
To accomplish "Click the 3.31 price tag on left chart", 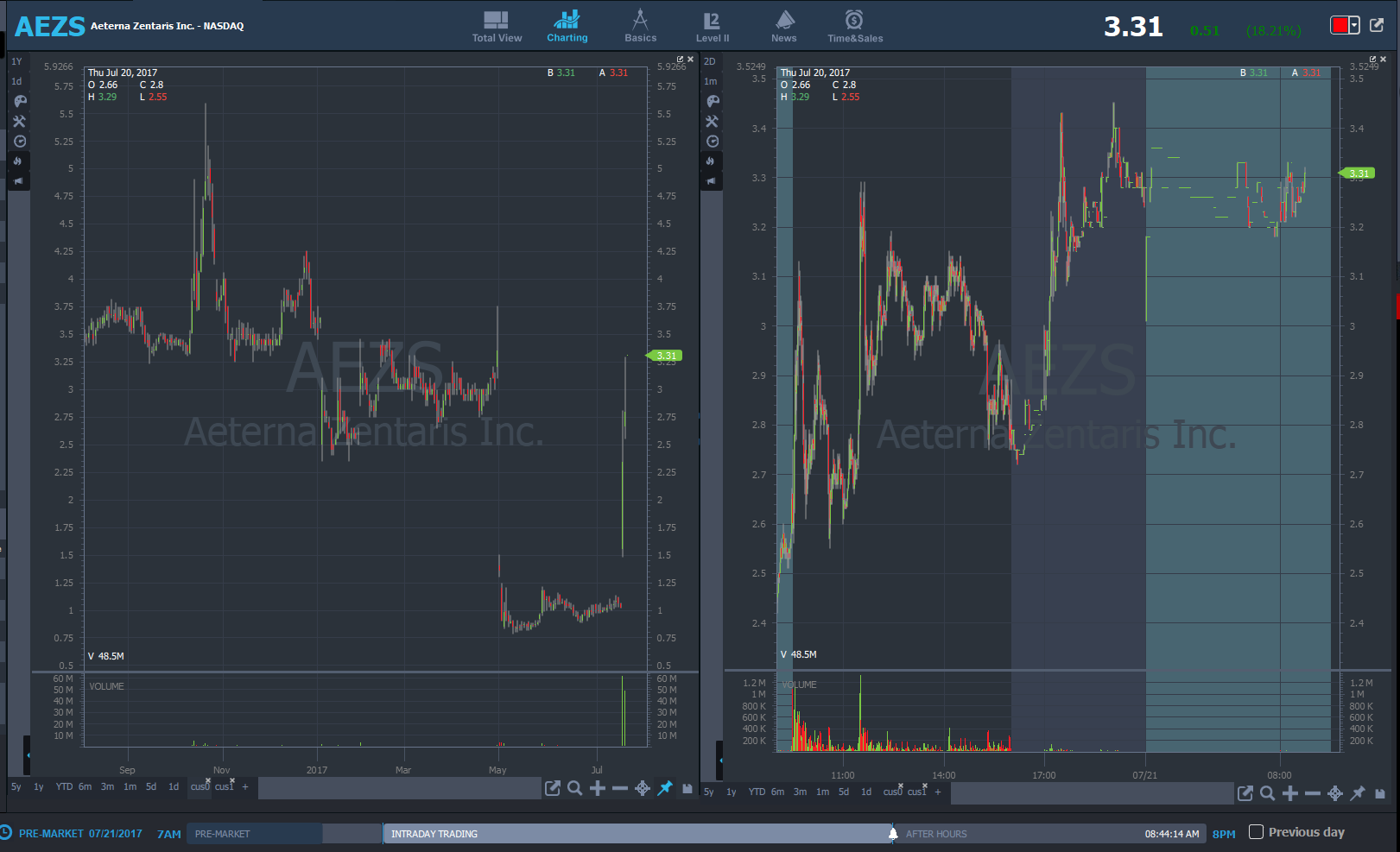I will coord(665,356).
